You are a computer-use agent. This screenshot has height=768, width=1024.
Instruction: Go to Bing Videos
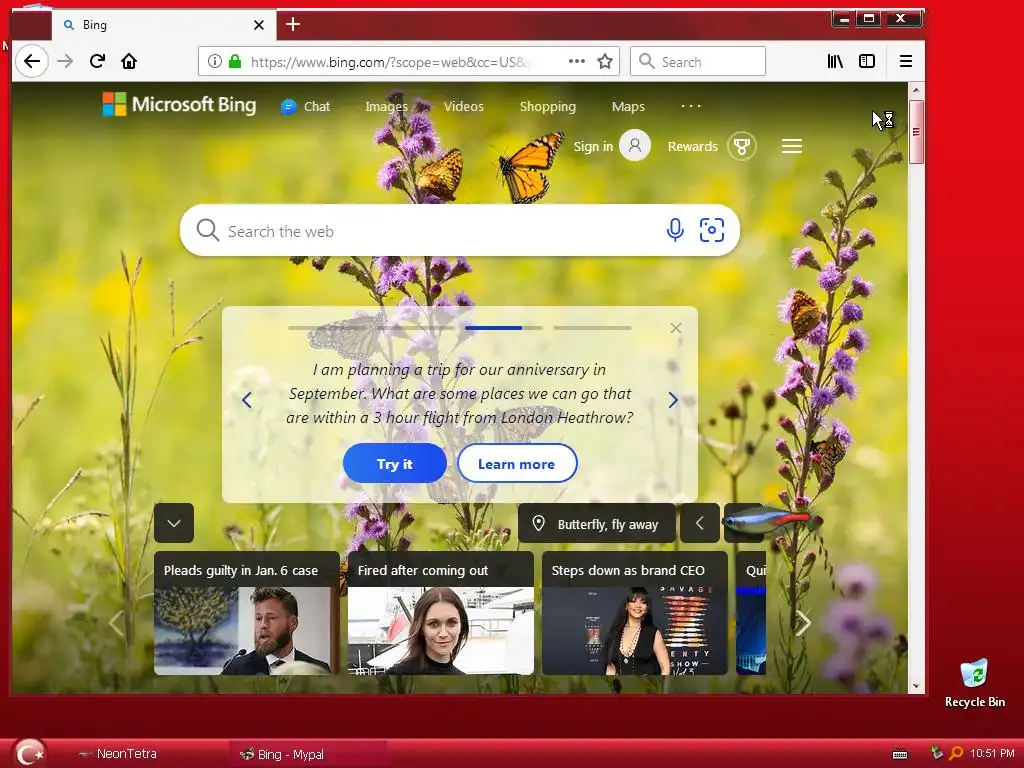[x=464, y=106]
